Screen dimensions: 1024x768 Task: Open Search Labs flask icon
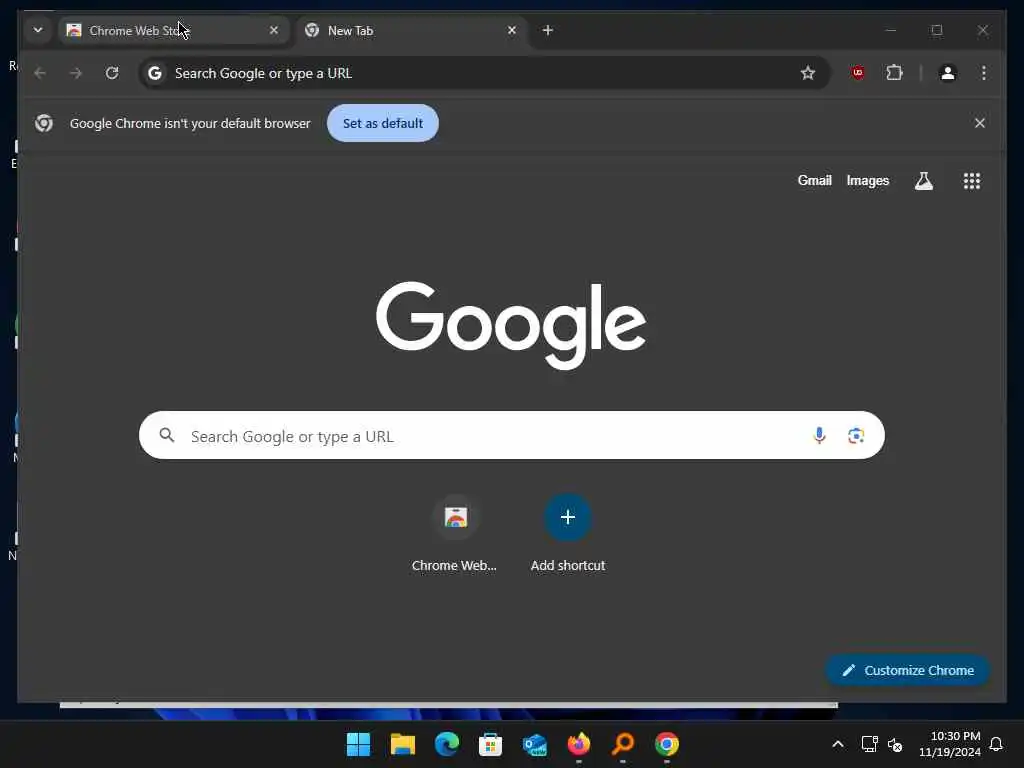pyautogui.click(x=923, y=181)
